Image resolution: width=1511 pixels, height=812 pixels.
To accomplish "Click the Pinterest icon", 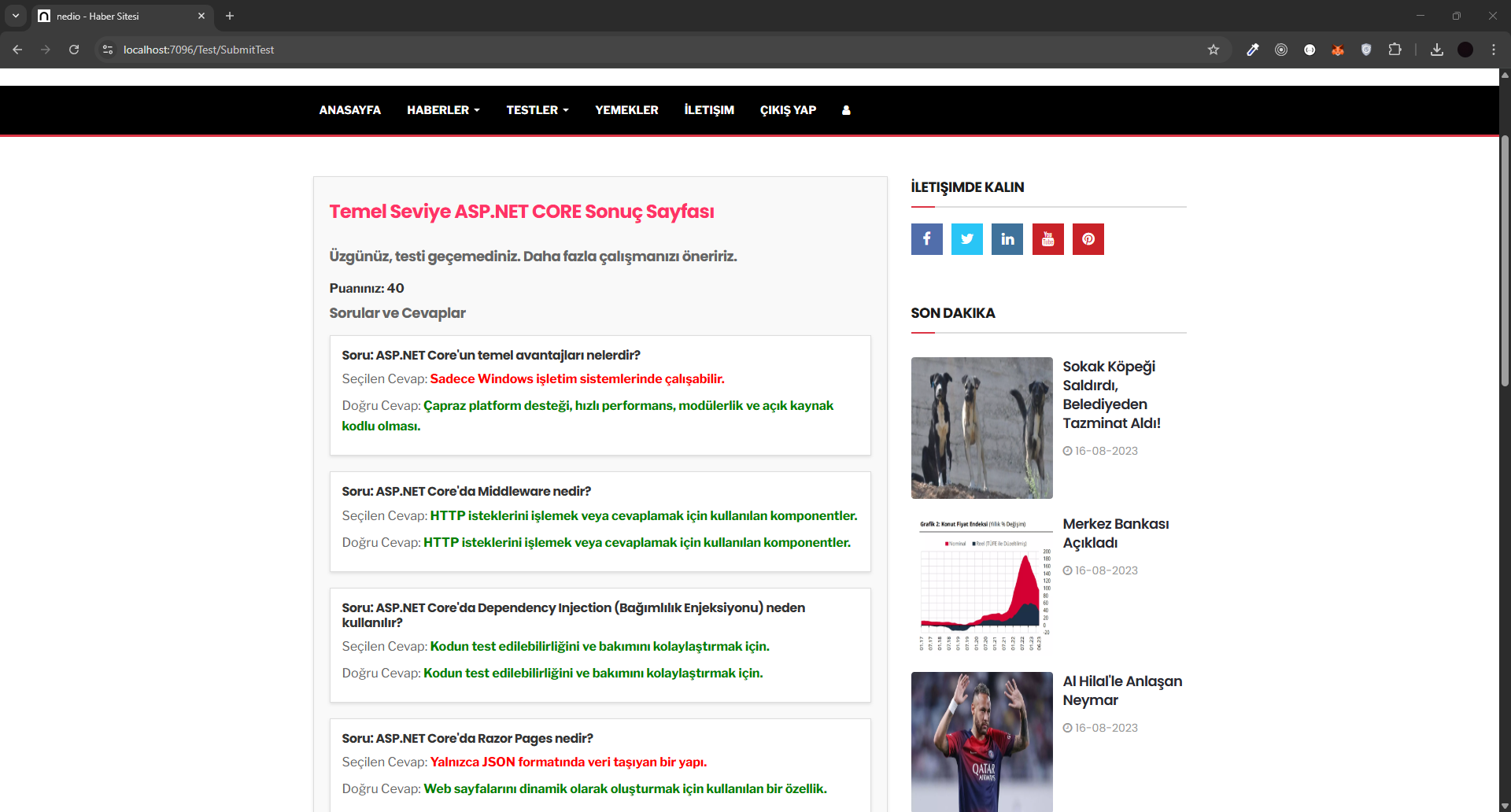I will point(1088,239).
